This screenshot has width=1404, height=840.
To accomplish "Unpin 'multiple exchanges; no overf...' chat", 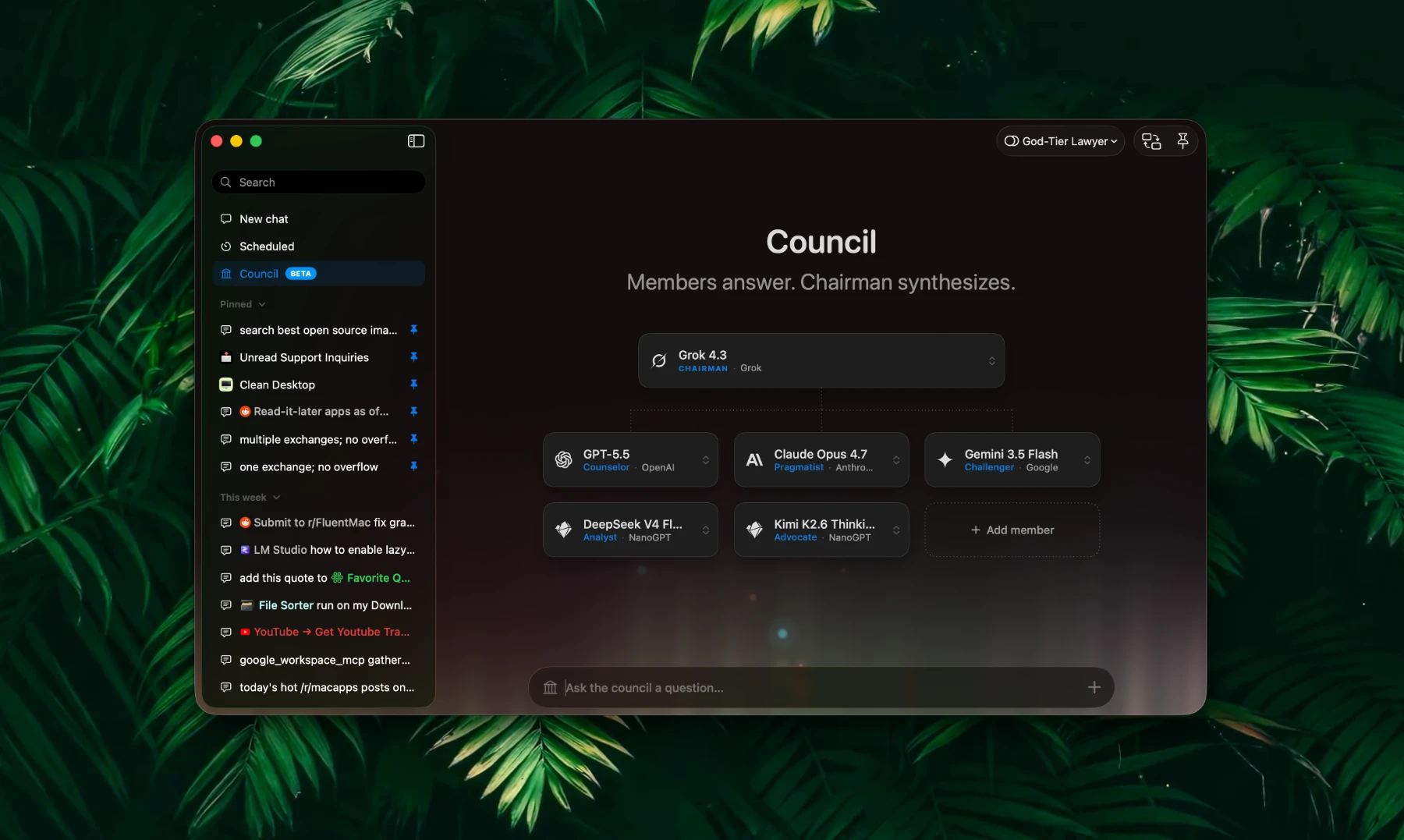I will [x=414, y=439].
